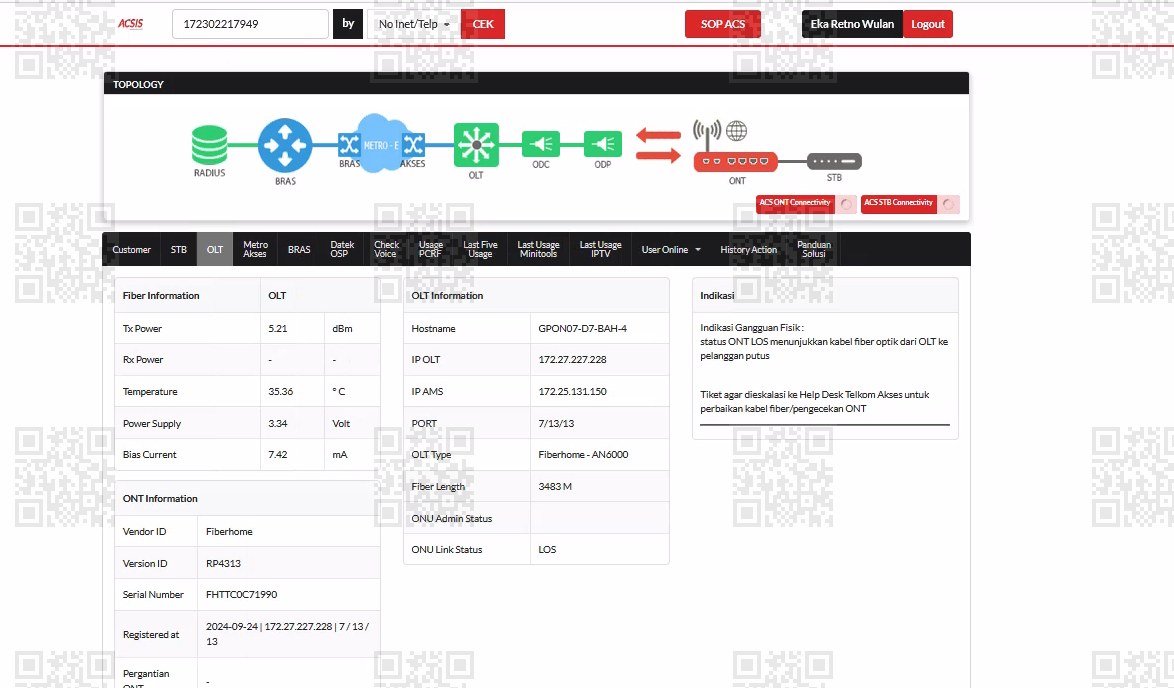
Task: Click the RADIUS database icon in topology
Action: click(210, 144)
